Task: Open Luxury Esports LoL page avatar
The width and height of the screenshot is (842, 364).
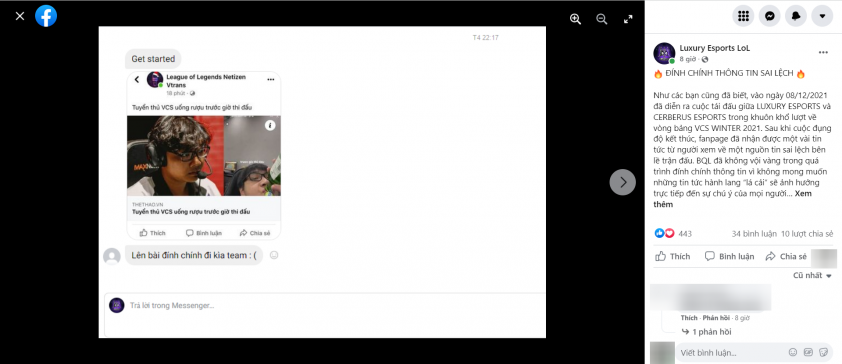Action: click(664, 53)
